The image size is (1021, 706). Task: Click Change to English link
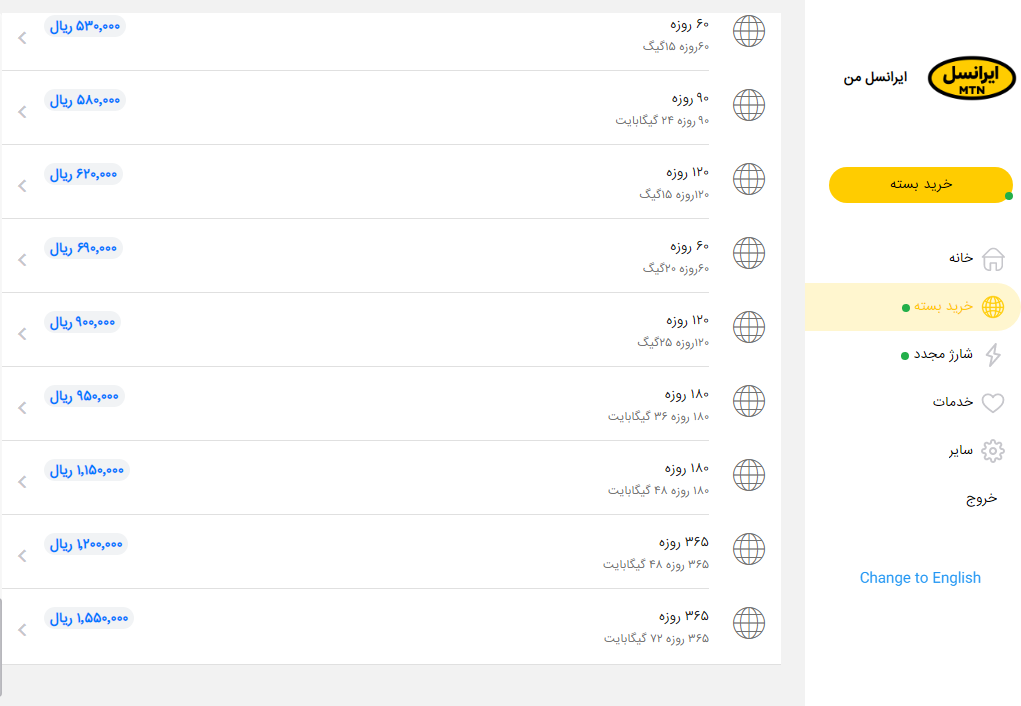pyautogui.click(x=920, y=578)
